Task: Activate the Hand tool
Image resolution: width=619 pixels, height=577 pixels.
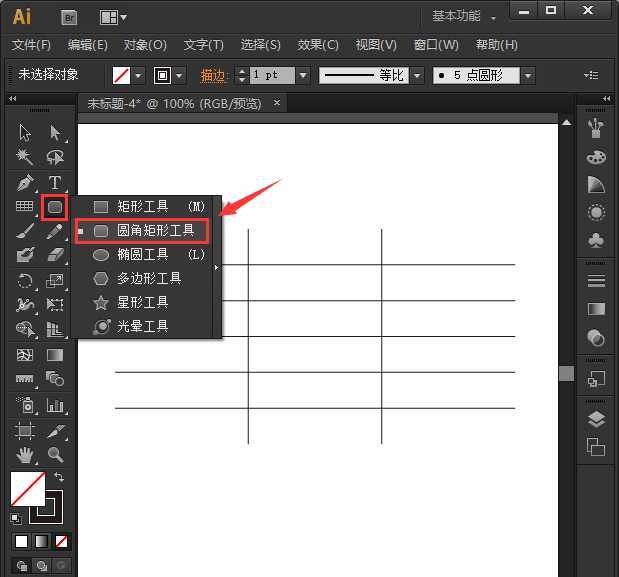Action: point(25,455)
